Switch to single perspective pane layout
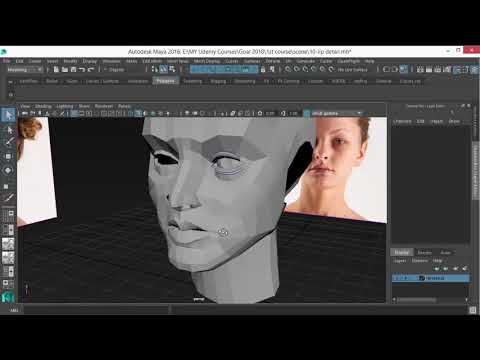This screenshot has width=480, height=360. 8,215
